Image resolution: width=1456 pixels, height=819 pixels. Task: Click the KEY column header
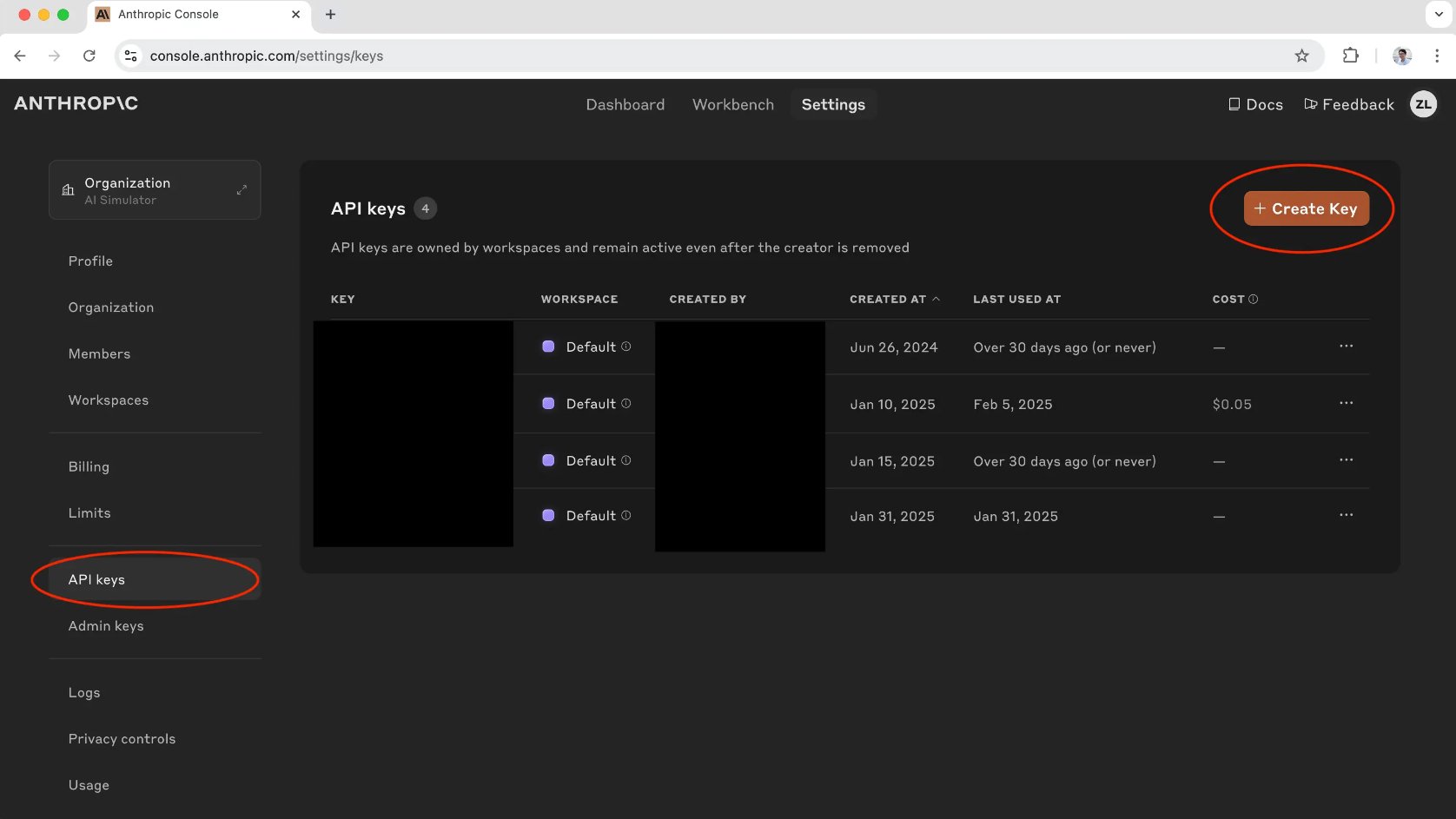[x=342, y=299]
